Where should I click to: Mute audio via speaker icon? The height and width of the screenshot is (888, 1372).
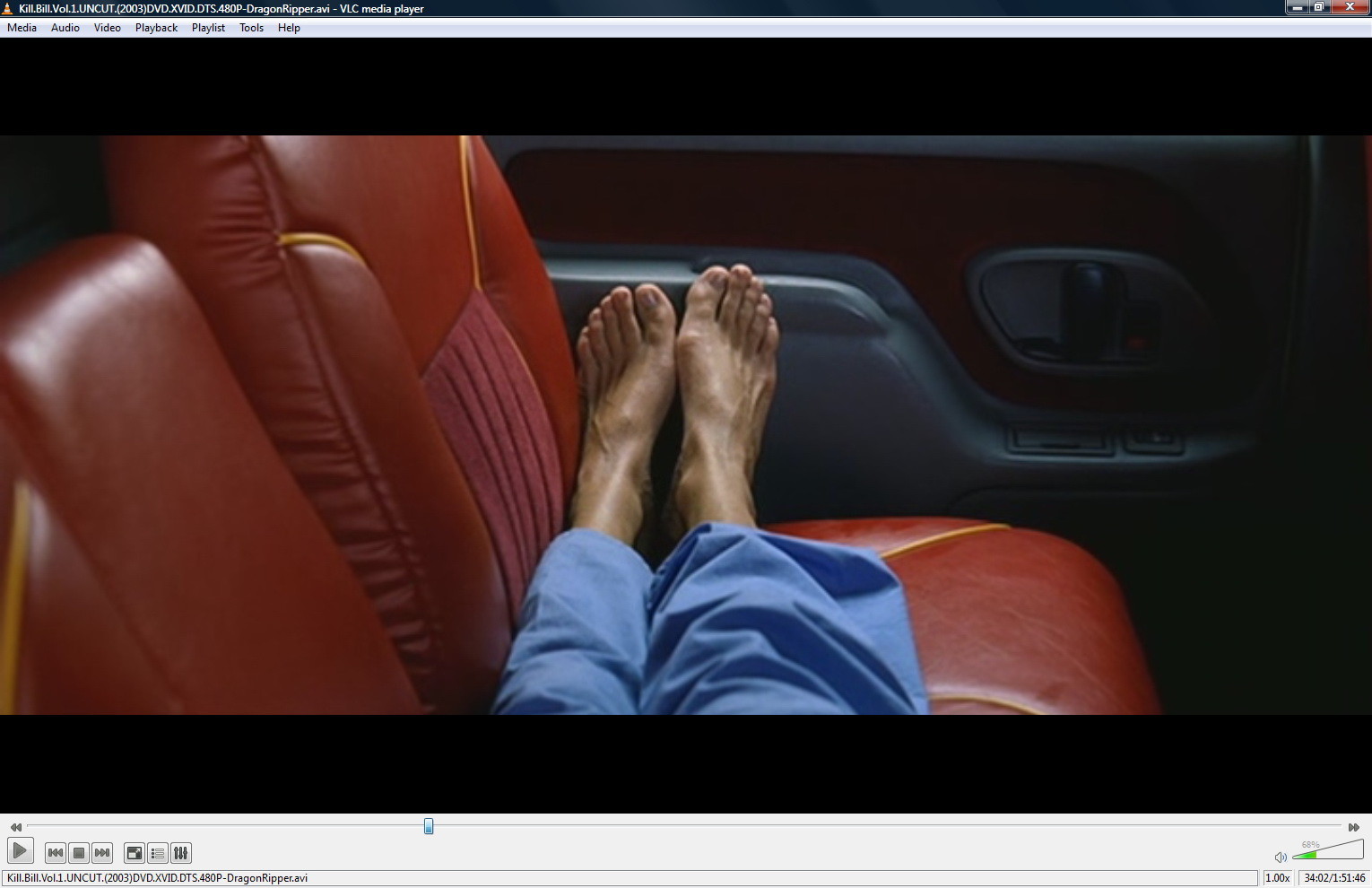(x=1281, y=857)
